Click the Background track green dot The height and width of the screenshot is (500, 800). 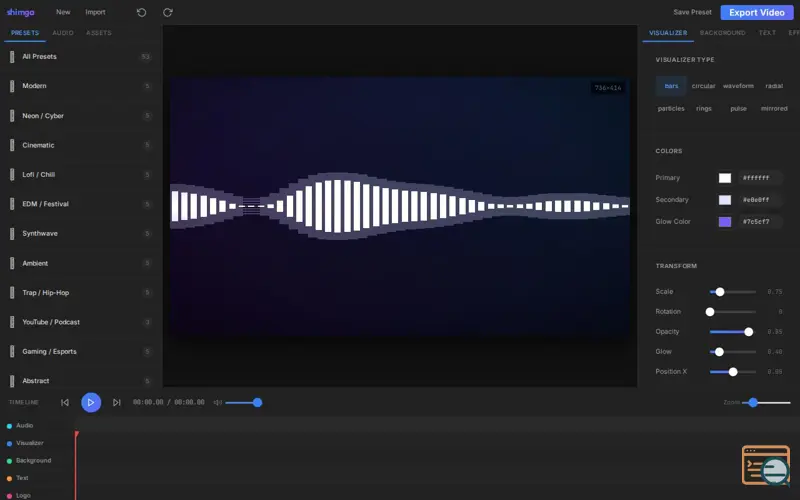pos(9,461)
